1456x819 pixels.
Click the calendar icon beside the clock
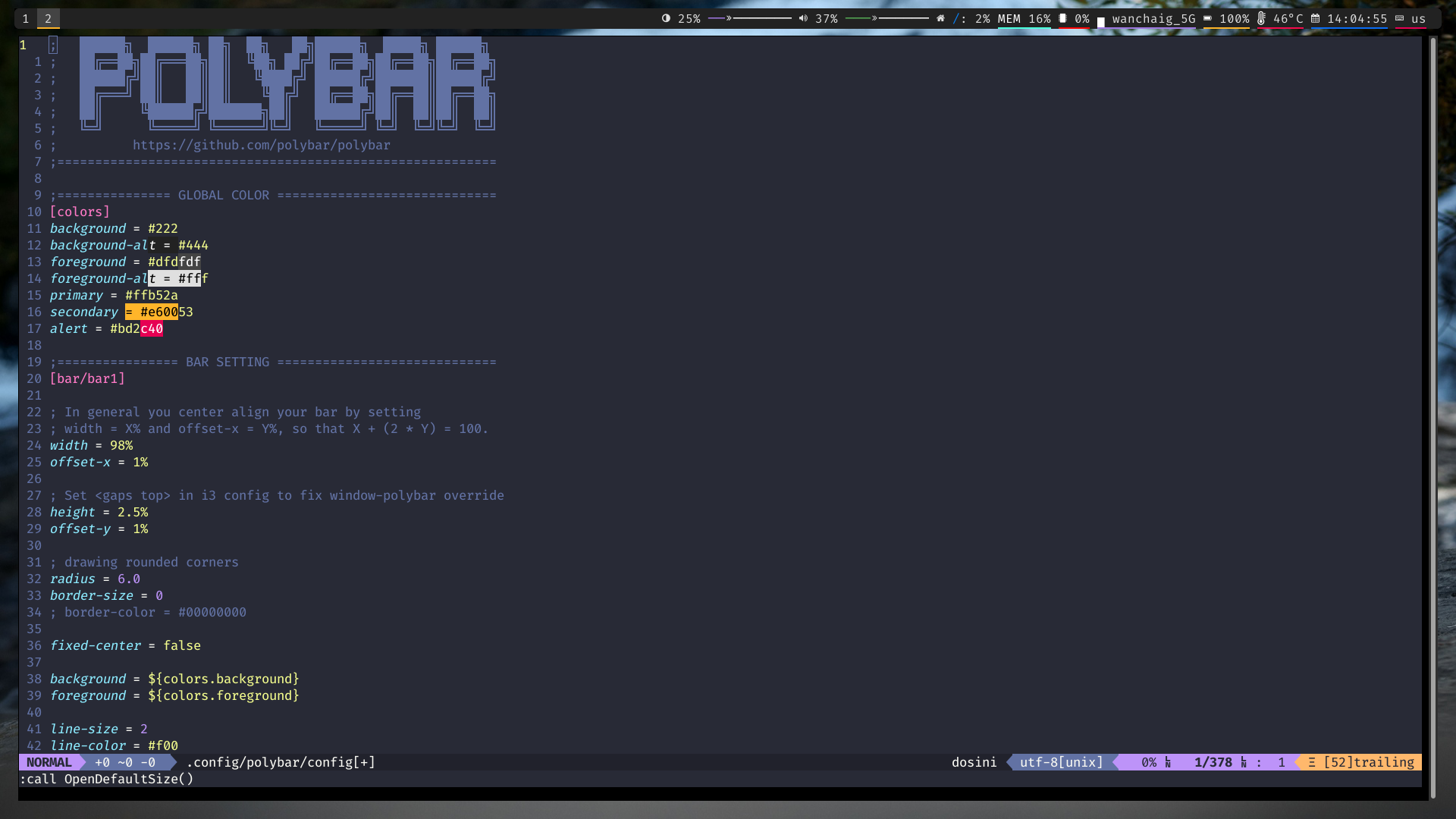coord(1314,18)
